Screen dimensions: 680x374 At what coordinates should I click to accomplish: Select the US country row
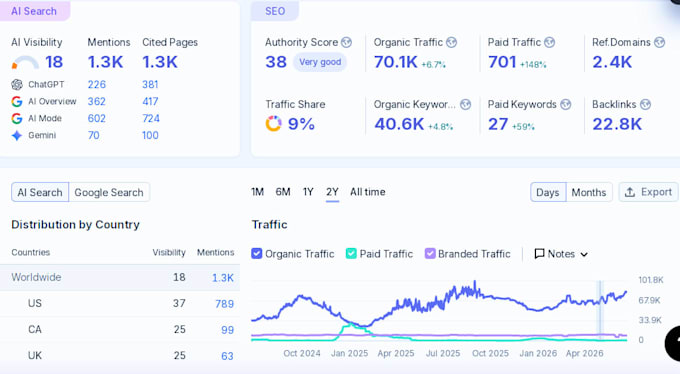(x=120, y=303)
